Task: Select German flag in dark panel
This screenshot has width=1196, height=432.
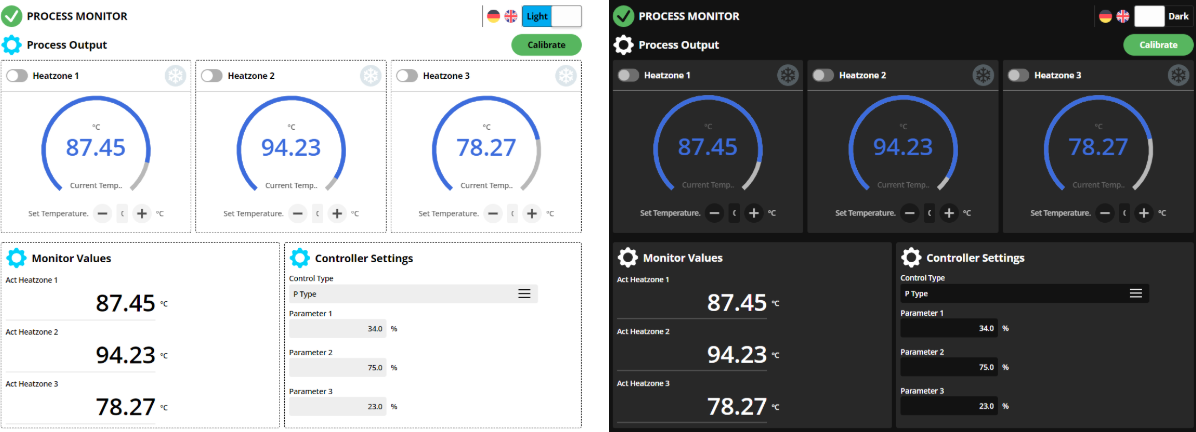Action: pyautogui.click(x=1105, y=16)
